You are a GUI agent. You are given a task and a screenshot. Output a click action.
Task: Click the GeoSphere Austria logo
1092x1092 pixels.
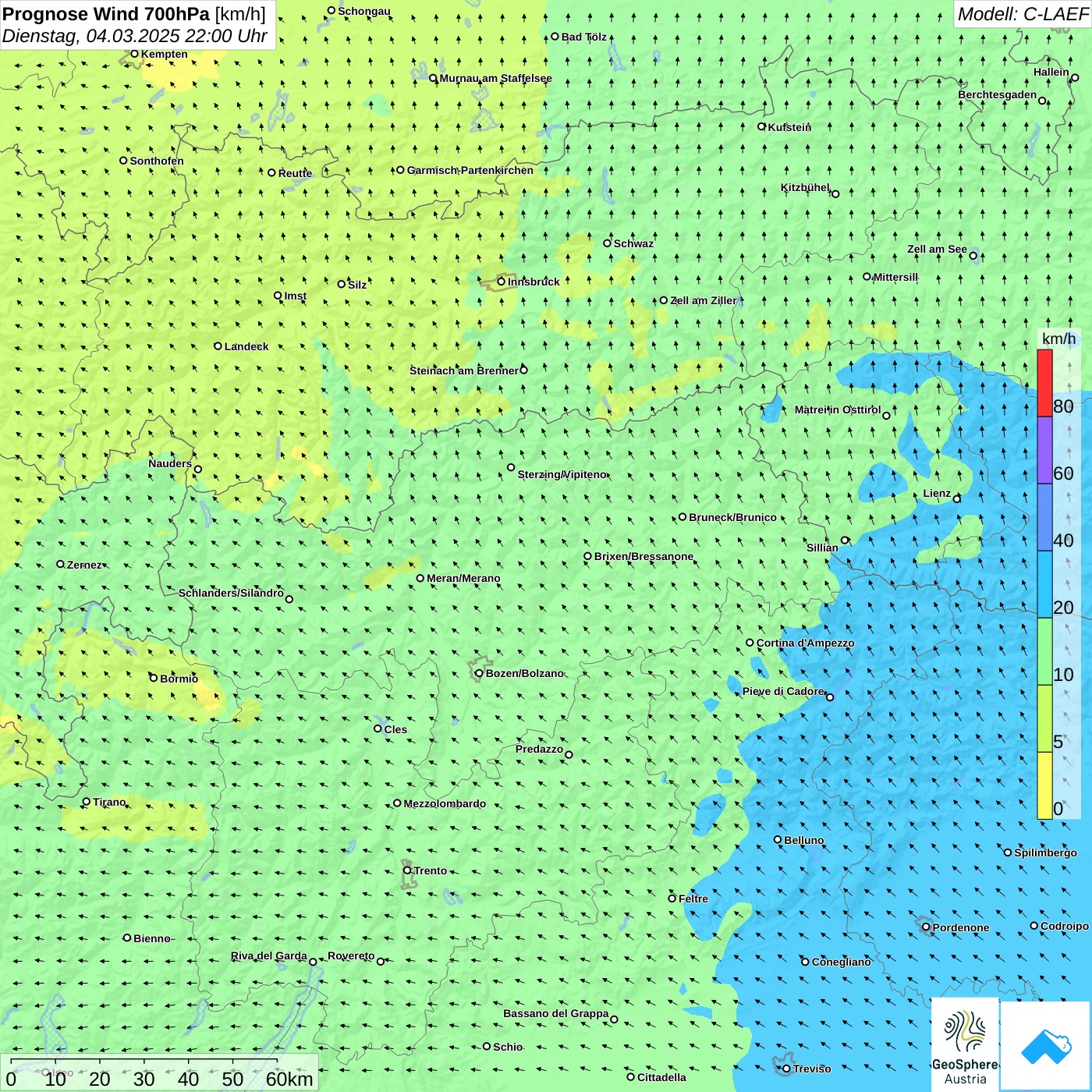coord(965,1044)
